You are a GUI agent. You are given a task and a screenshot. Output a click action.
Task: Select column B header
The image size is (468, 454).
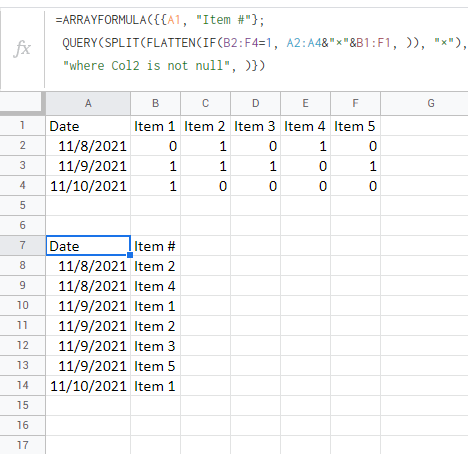point(155,103)
